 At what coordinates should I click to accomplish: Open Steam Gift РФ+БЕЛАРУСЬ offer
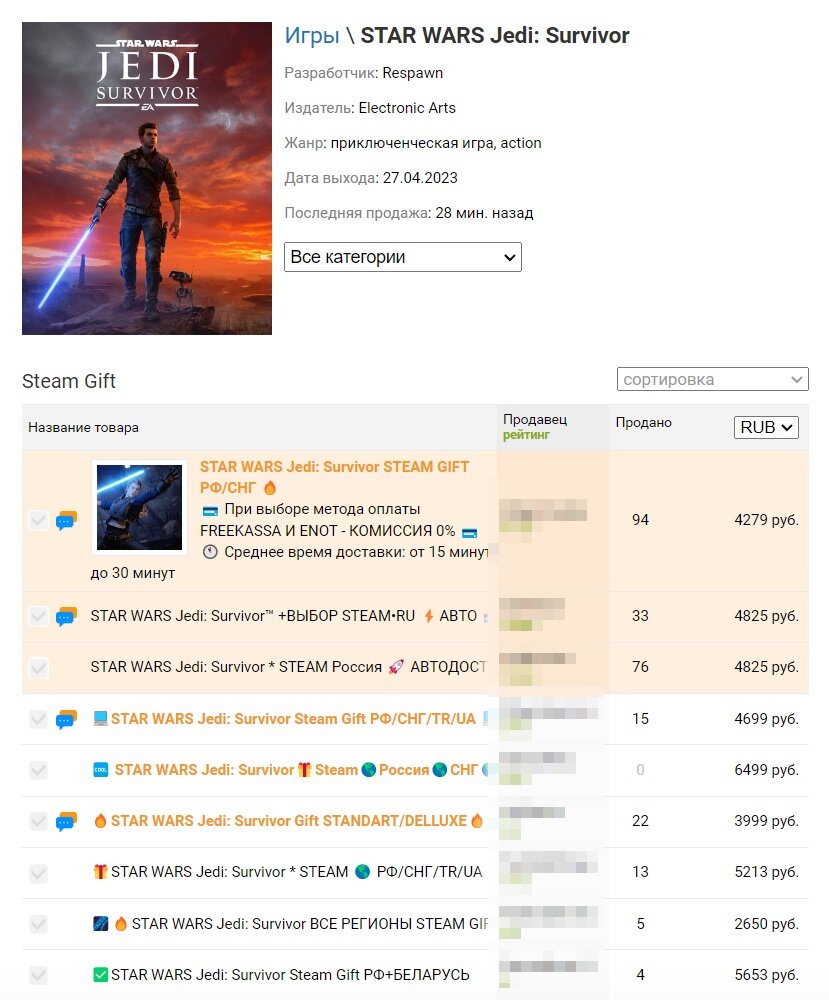[x=290, y=974]
